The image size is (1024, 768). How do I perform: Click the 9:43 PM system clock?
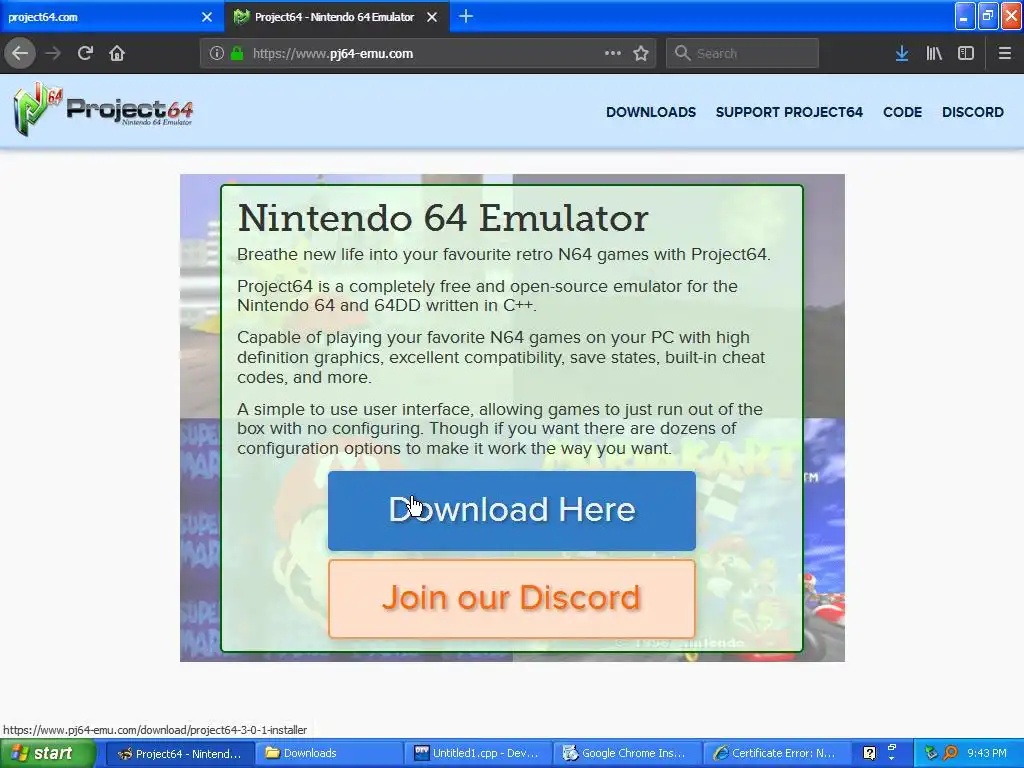click(x=987, y=753)
